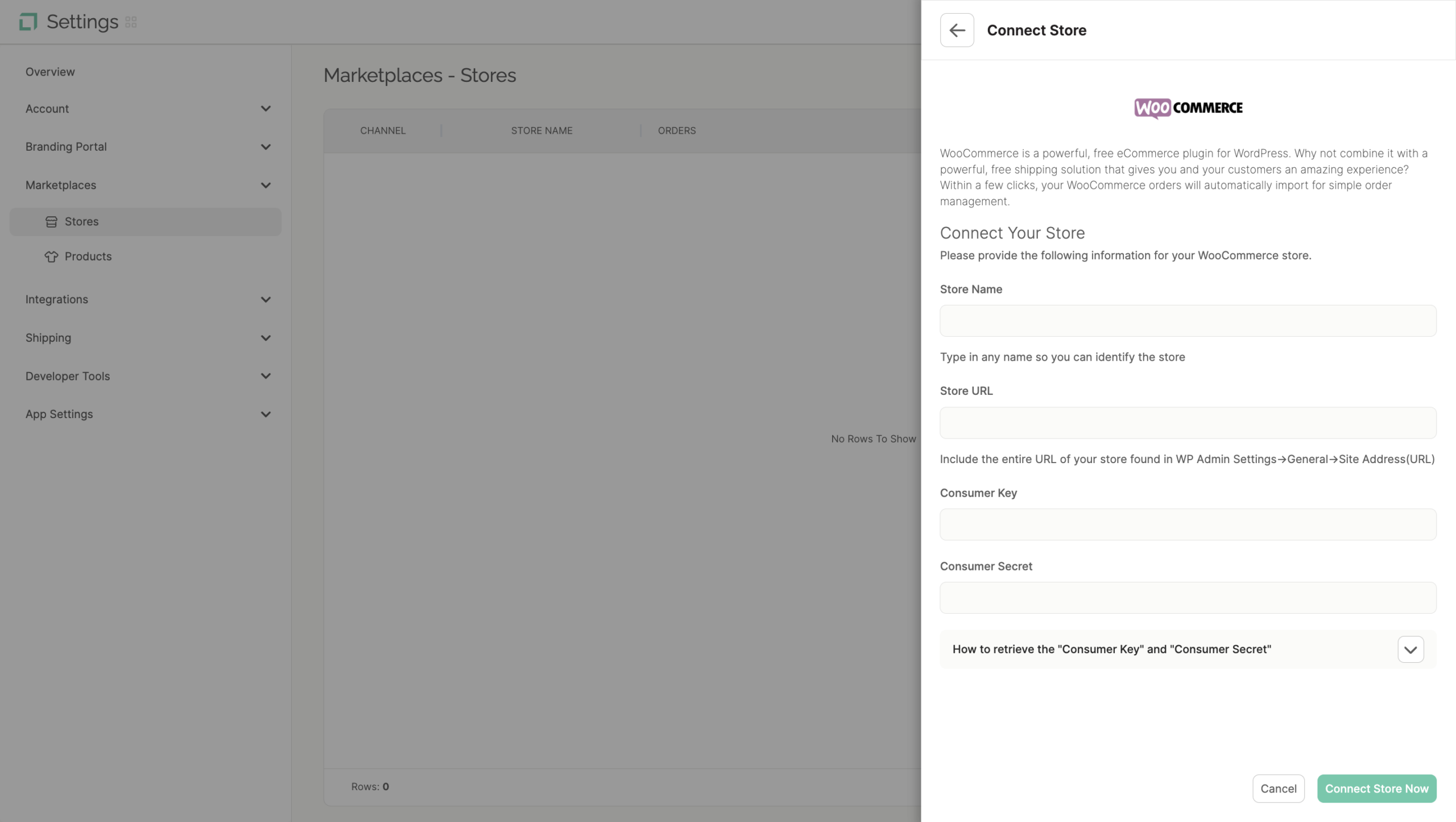Expand the Shipping chevron
1456x822 pixels.
click(266, 338)
